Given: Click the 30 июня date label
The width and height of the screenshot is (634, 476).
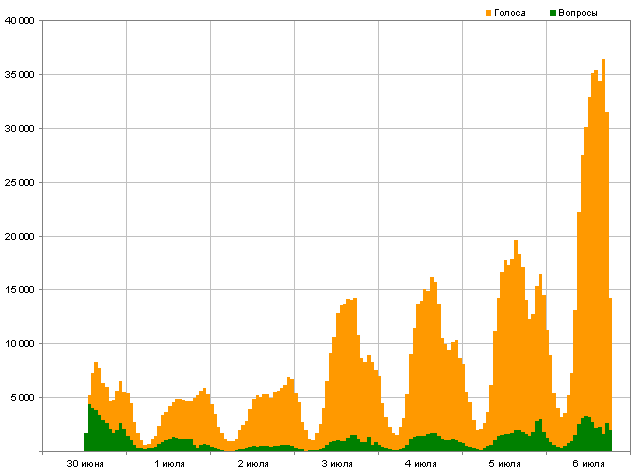Looking at the screenshot, I should pyautogui.click(x=84, y=465).
